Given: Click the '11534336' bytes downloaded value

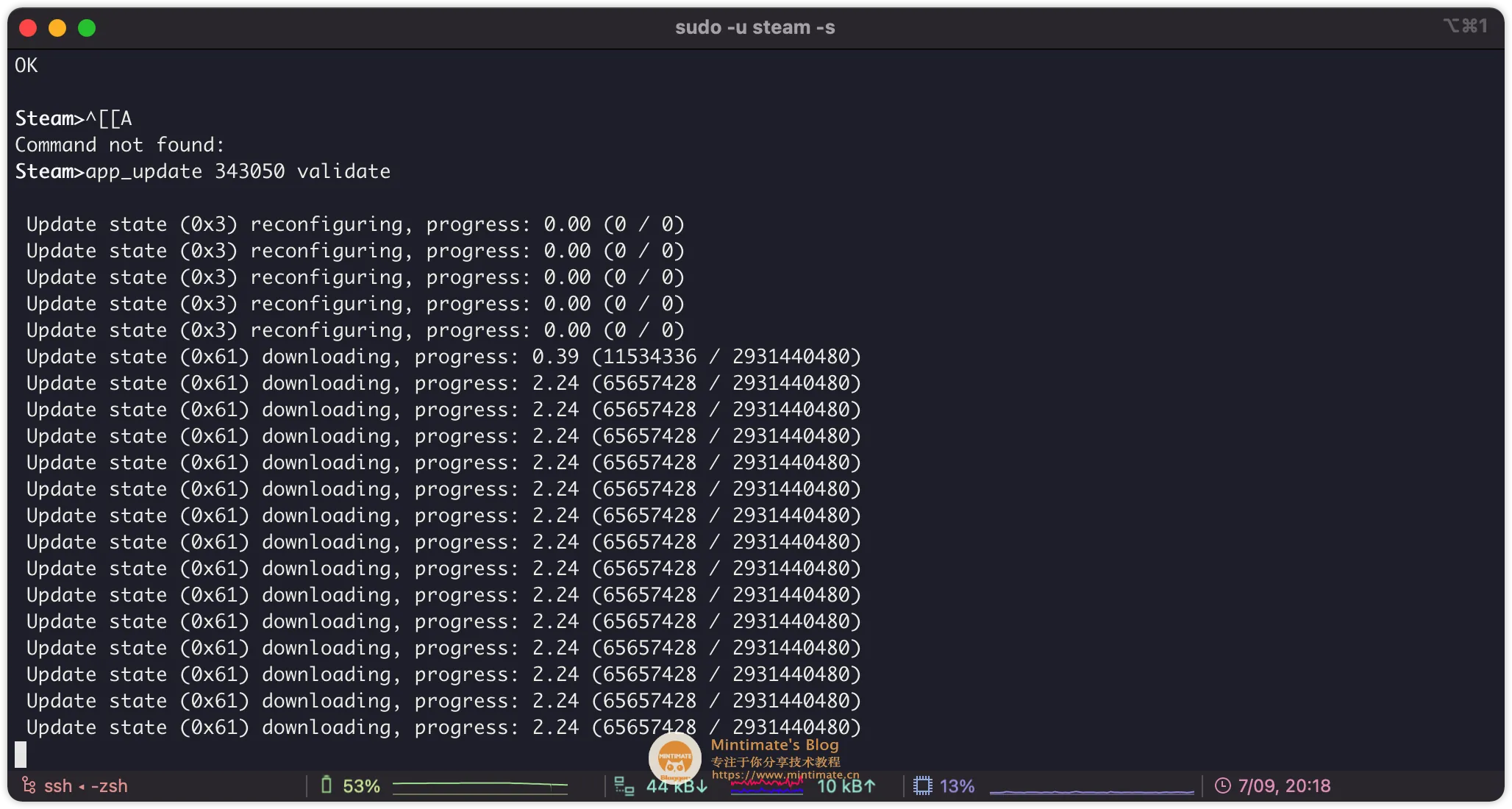Looking at the screenshot, I should click(649, 357).
